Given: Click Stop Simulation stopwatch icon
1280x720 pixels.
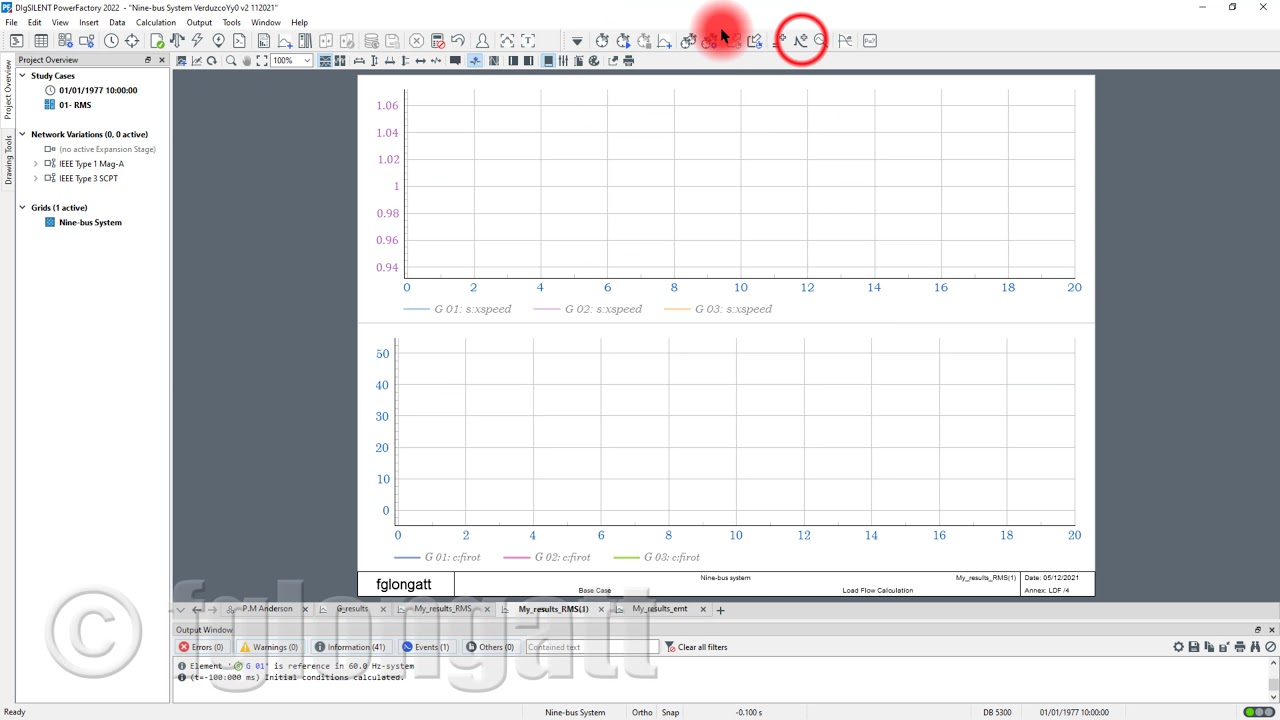Looking at the screenshot, I should tap(644, 41).
